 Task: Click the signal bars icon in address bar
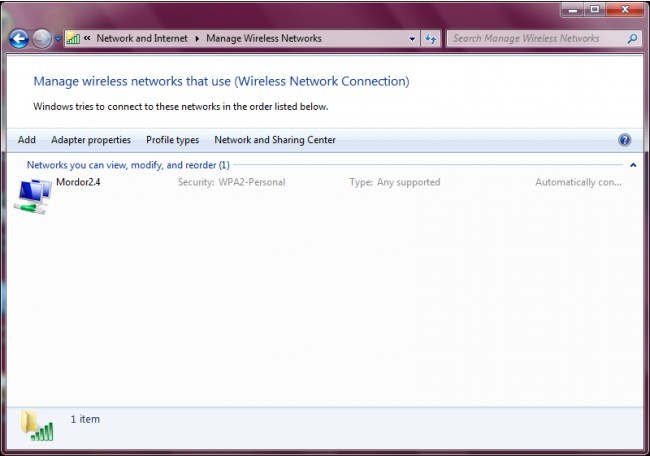73,39
